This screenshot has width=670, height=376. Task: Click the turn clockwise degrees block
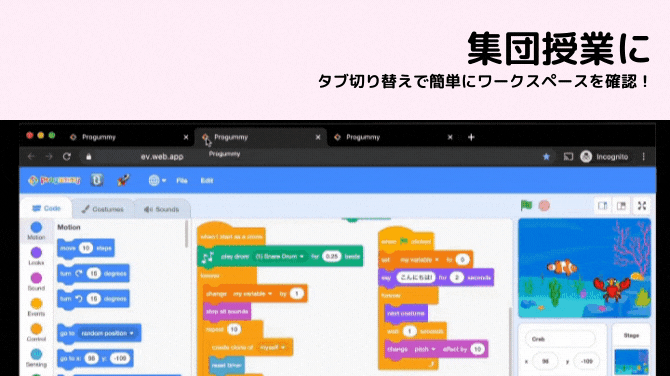pos(93,273)
